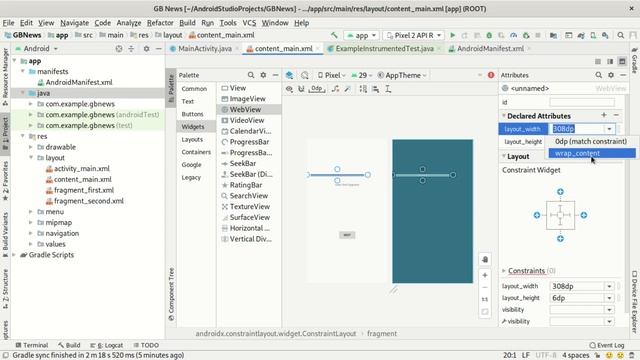Open the Logcat tool window
The width and height of the screenshot is (640, 360).
107,345
